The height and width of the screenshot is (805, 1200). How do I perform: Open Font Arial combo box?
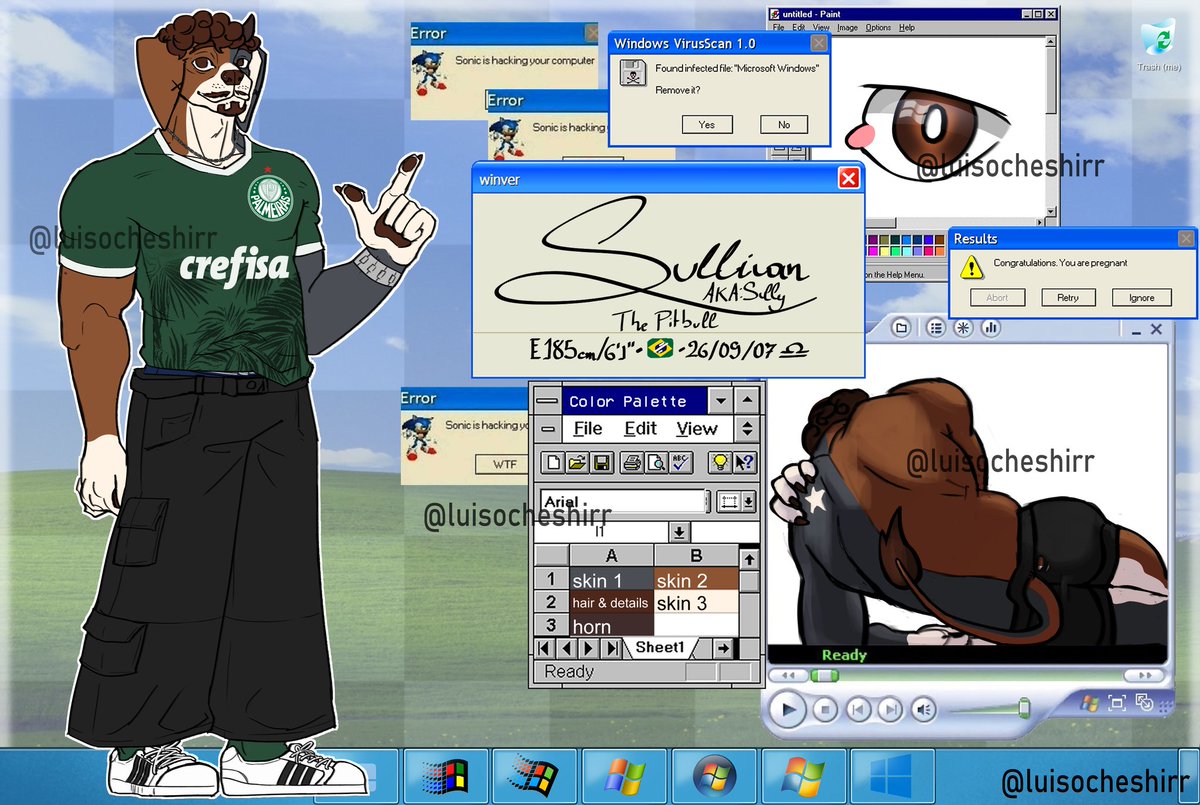623,501
